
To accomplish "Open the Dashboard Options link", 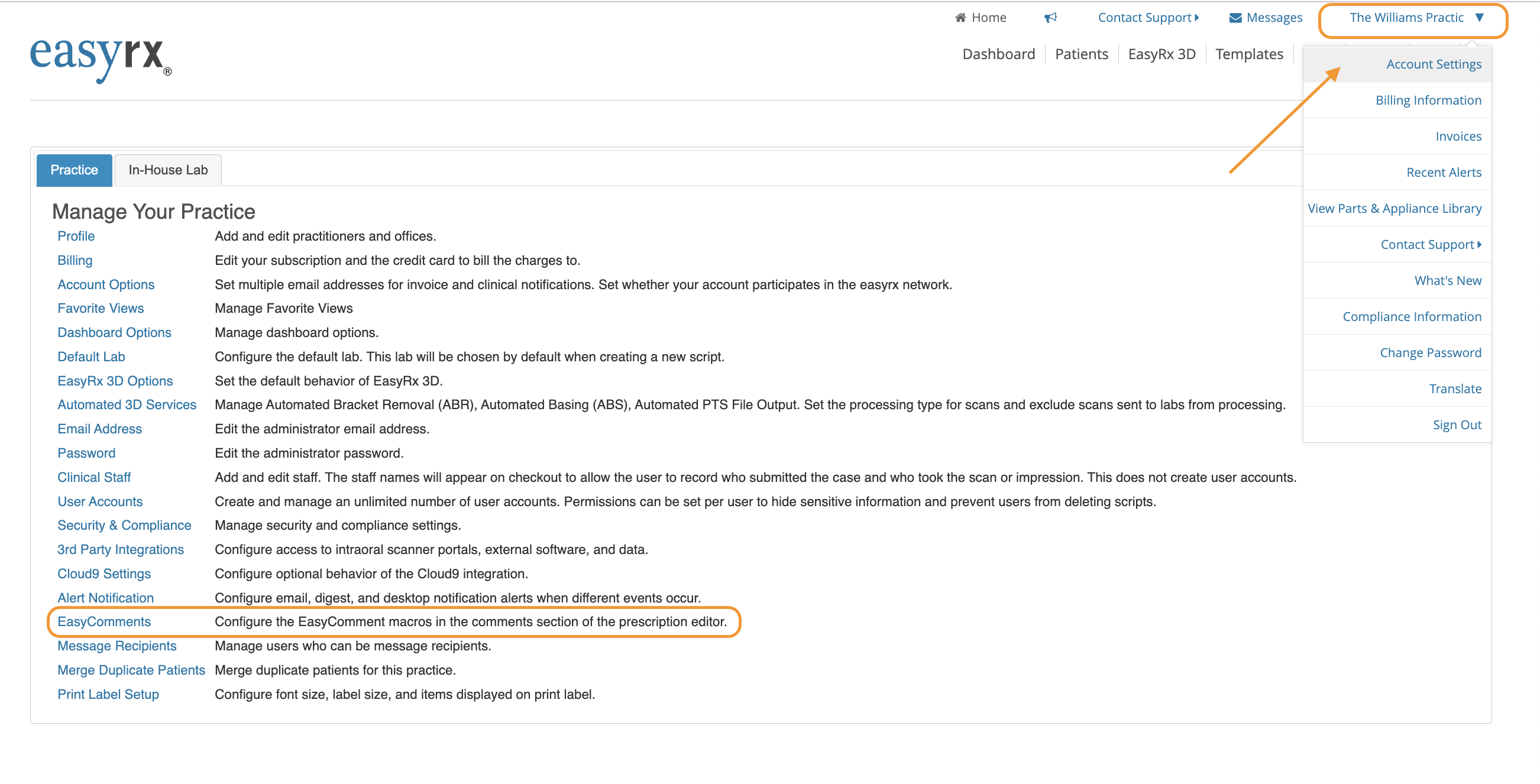I will pyautogui.click(x=114, y=332).
